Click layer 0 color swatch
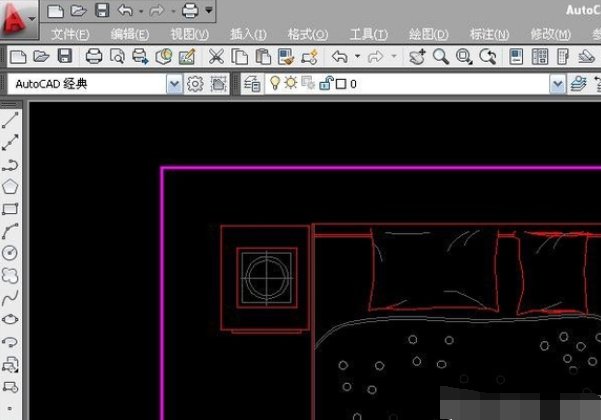This screenshot has width=601, height=420. tap(340, 84)
